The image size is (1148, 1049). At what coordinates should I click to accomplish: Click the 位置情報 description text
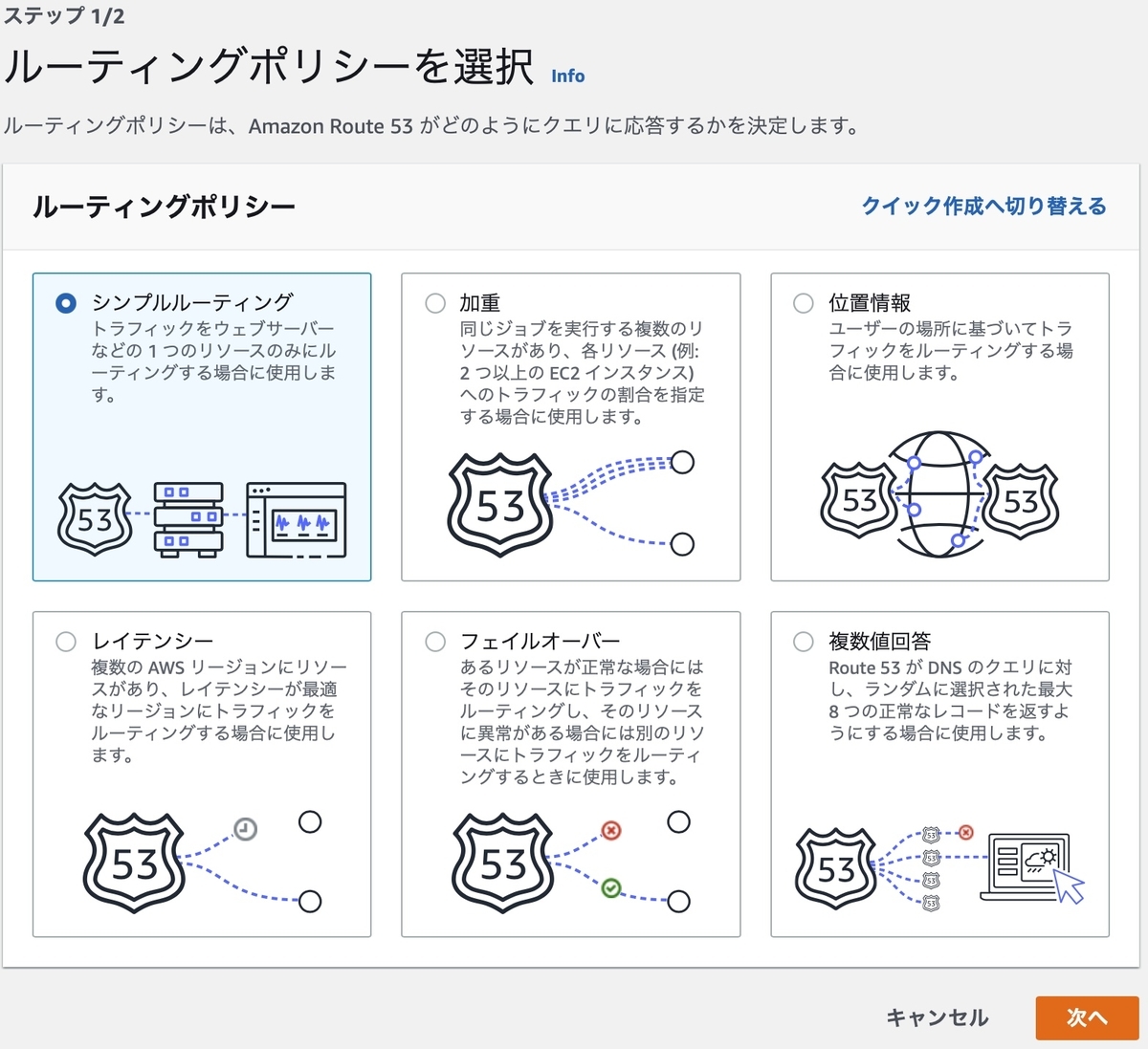[x=951, y=351]
